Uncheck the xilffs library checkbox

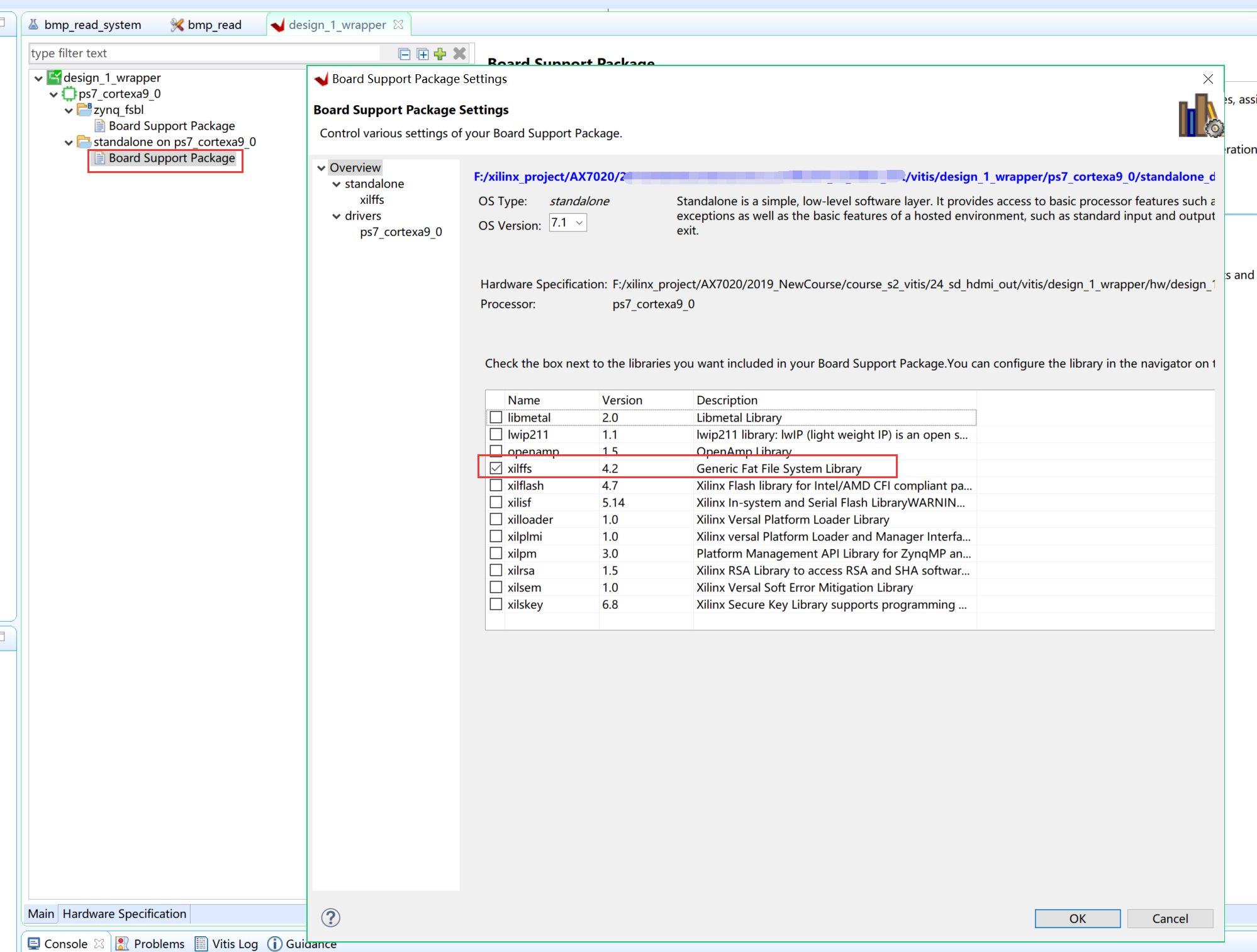[x=496, y=468]
